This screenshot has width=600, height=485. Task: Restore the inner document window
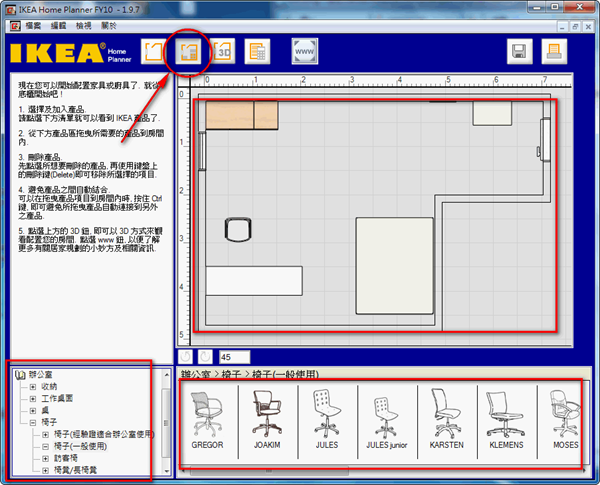[575, 26]
